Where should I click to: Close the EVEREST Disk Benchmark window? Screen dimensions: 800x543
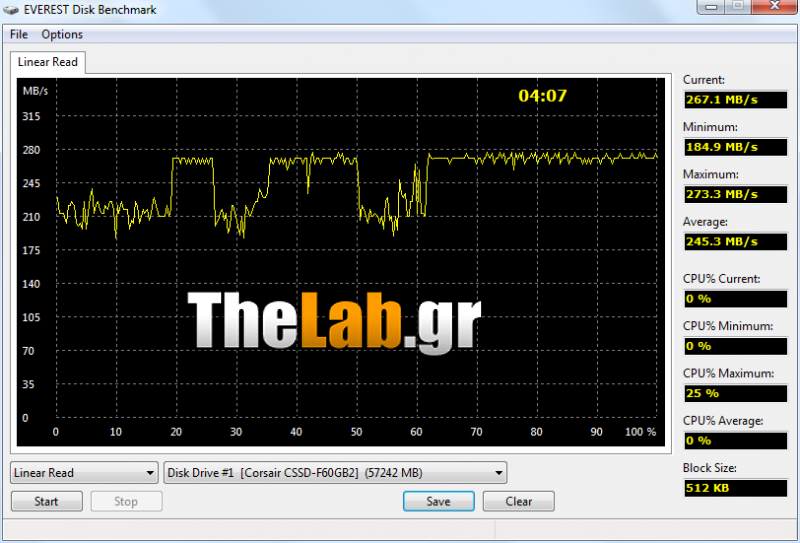click(774, 6)
